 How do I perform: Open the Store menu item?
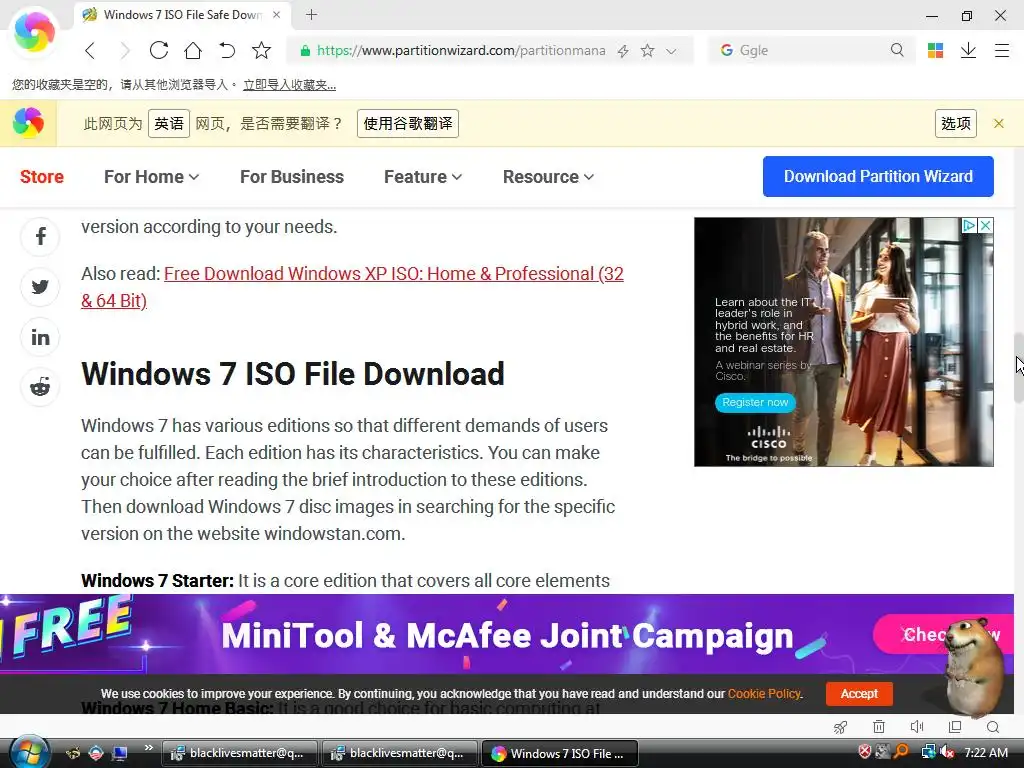42,176
